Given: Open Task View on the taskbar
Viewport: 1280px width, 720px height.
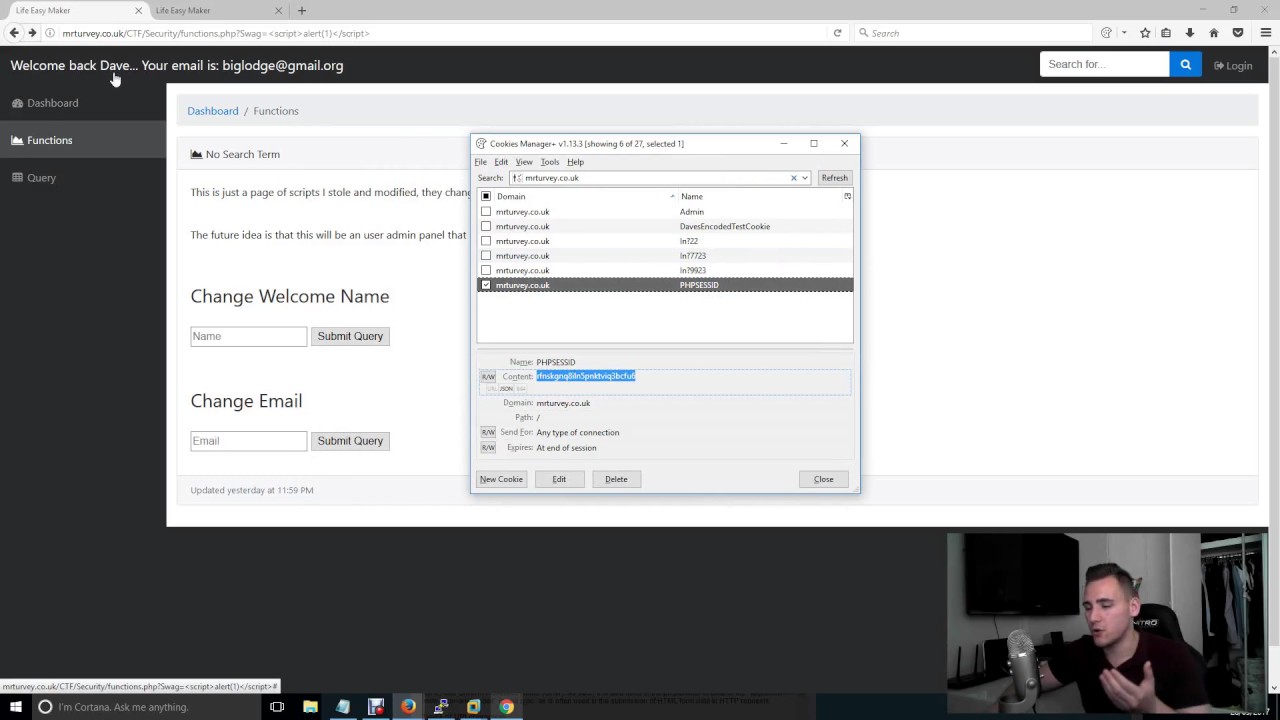Looking at the screenshot, I should coord(277,707).
